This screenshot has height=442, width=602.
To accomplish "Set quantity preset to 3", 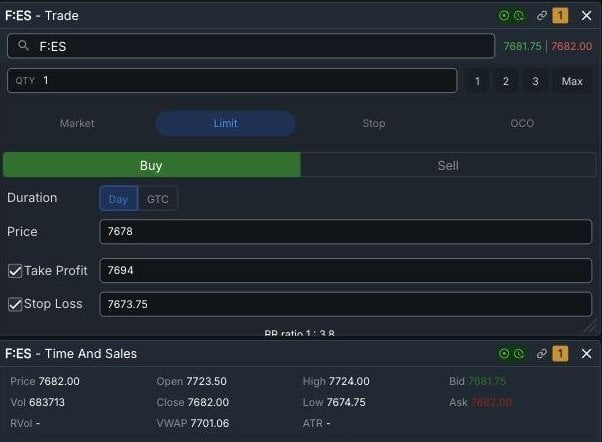I will [x=535, y=81].
